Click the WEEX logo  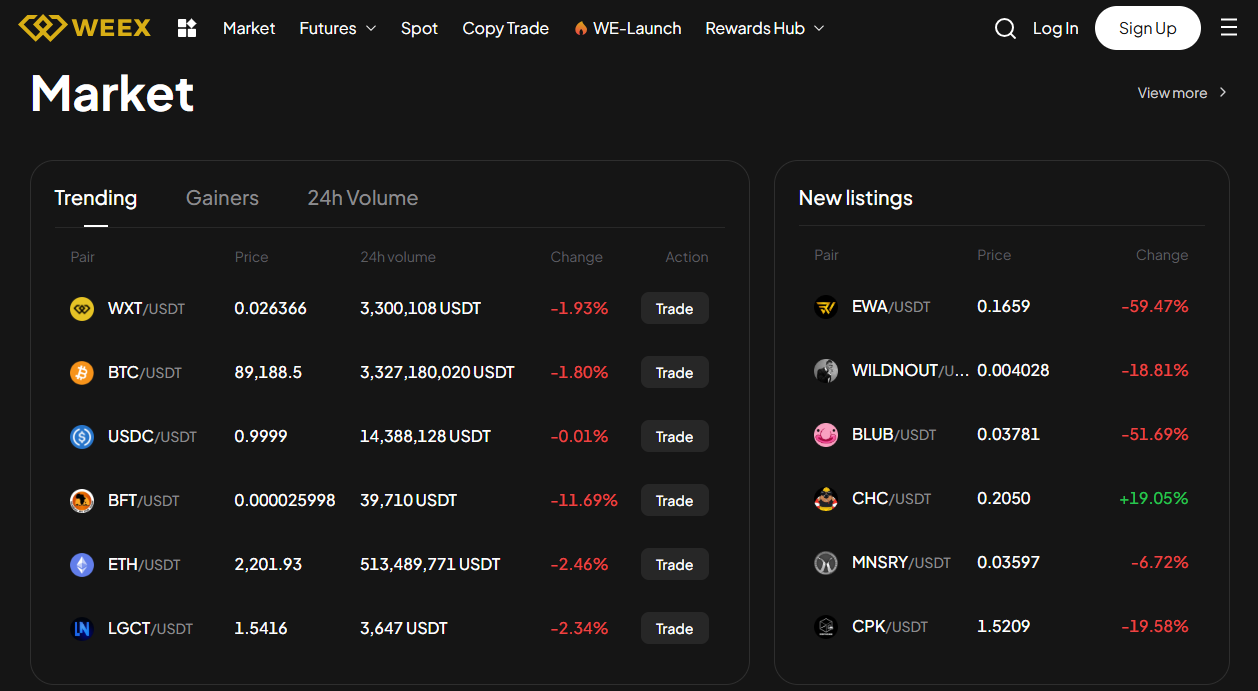[x=84, y=28]
